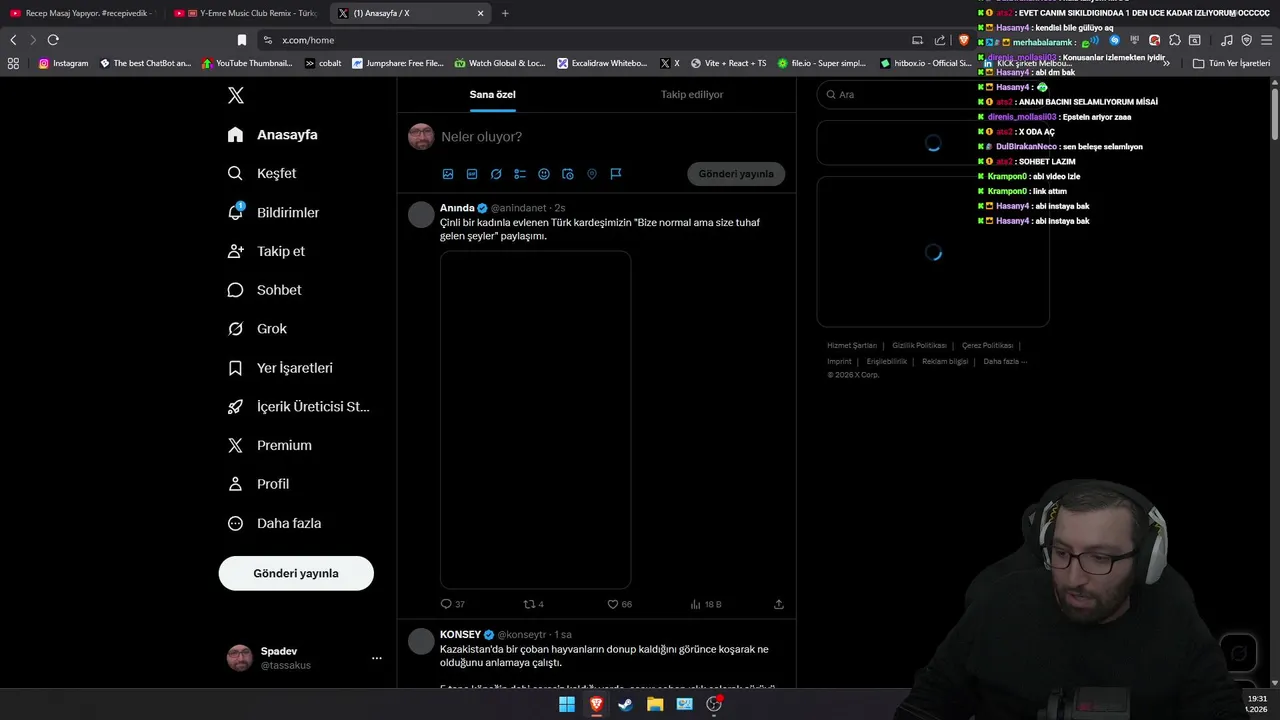The image size is (1280, 720).
Task: Open Brave from the taskbar
Action: (596, 704)
